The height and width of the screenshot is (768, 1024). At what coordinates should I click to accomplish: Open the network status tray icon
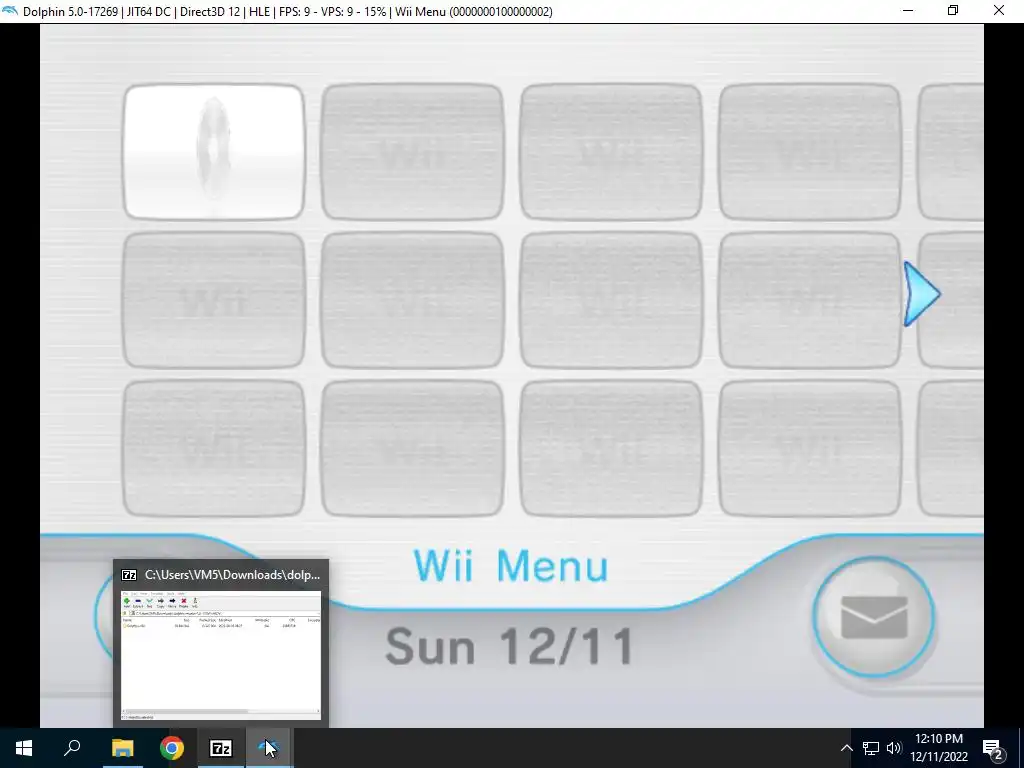[x=871, y=748]
